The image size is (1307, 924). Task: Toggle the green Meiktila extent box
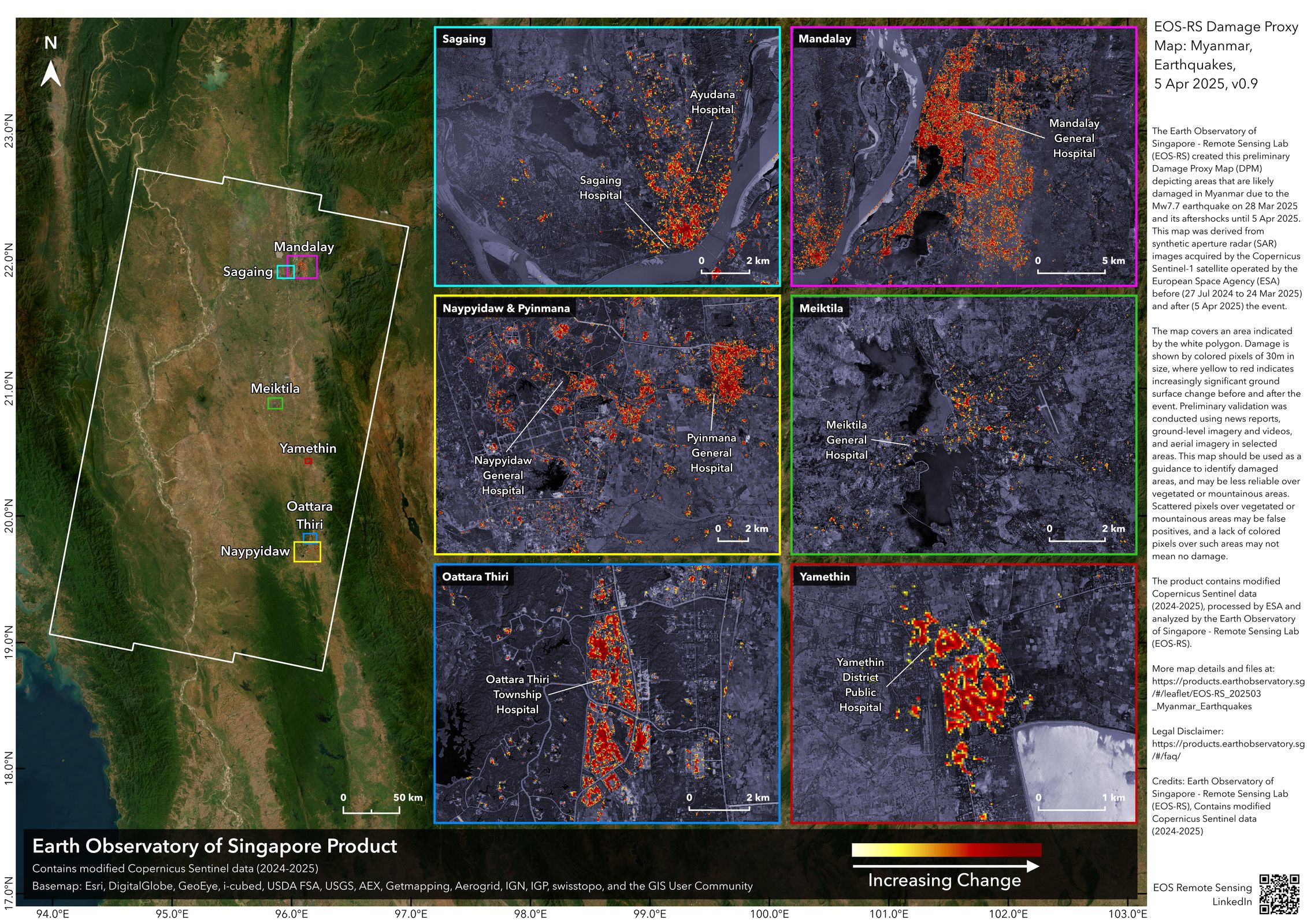point(276,404)
